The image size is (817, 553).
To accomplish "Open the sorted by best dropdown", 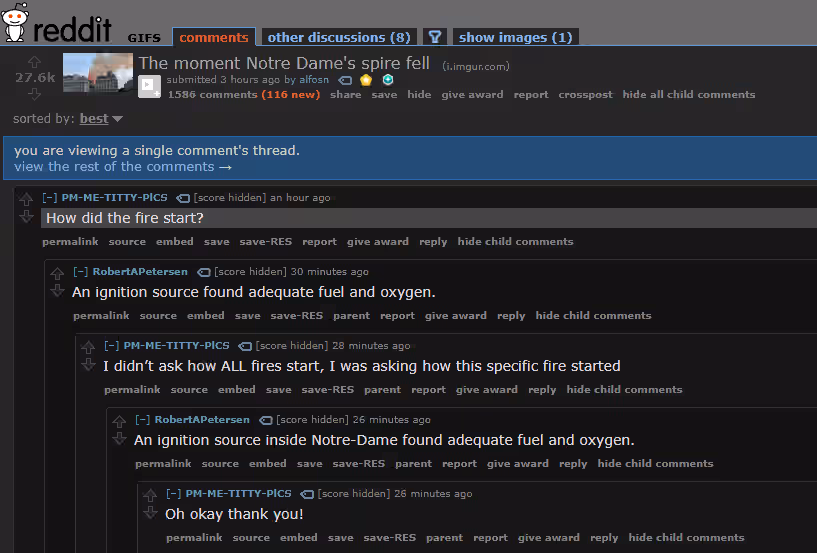I will tap(101, 119).
